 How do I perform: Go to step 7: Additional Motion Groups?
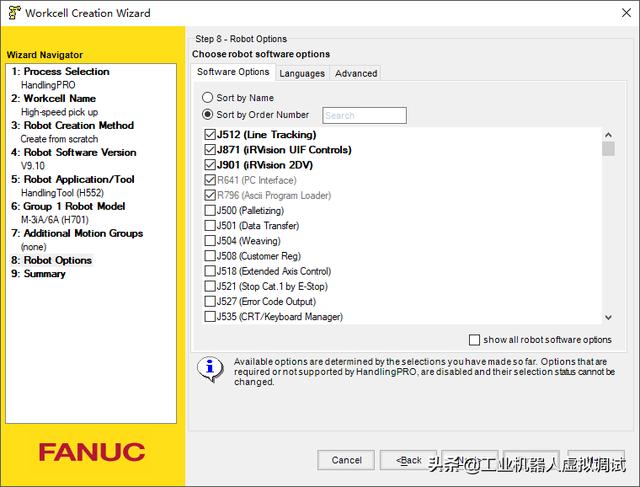[x=77, y=233]
